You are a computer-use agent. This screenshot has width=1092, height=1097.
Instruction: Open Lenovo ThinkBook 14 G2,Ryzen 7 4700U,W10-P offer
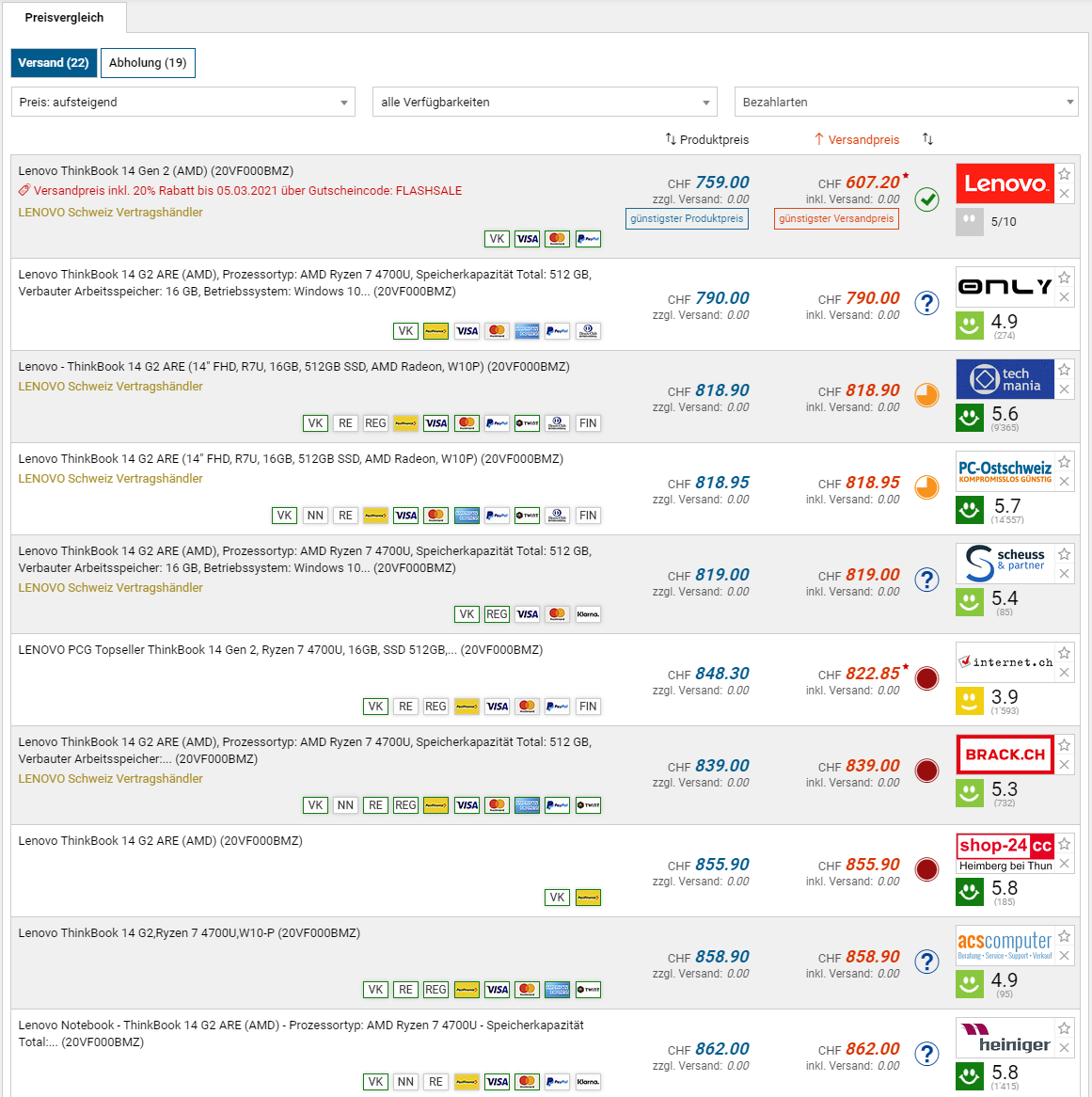tap(189, 933)
